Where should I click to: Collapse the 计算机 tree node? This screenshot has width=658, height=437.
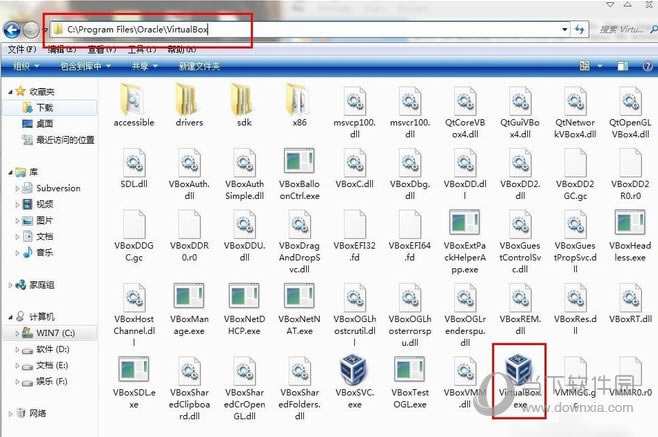coord(8,316)
